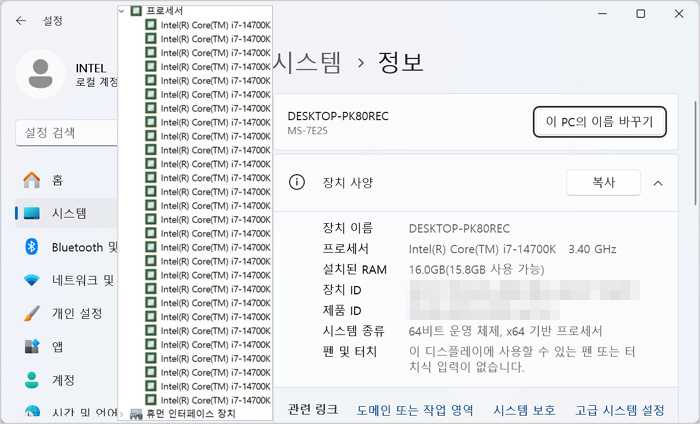This screenshot has width=700, height=424.
Task: Open the 시스템 보호 link
Action: tap(524, 410)
